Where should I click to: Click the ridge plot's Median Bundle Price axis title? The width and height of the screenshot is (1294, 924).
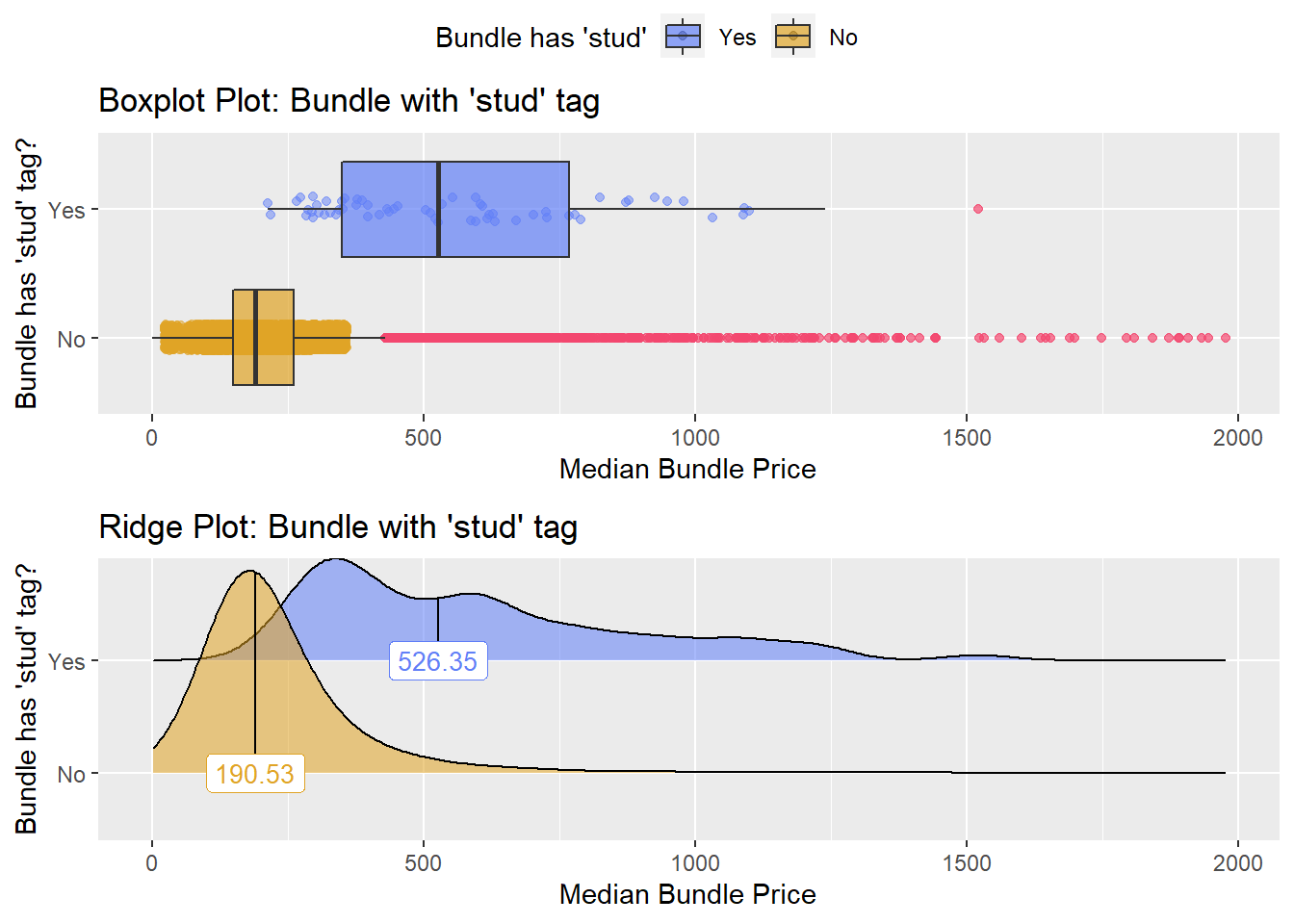687,894
